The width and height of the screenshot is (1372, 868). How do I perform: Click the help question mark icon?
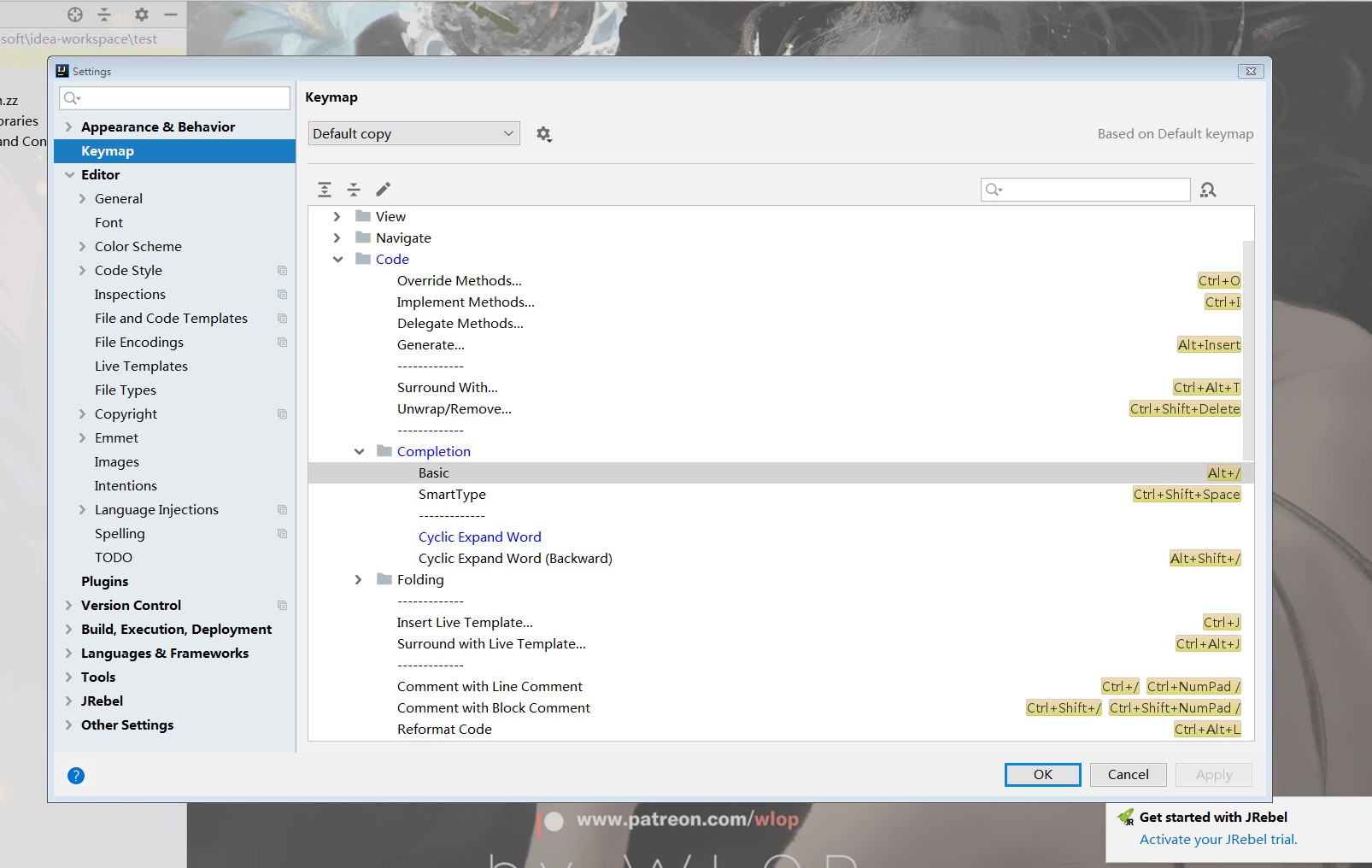pyautogui.click(x=76, y=776)
